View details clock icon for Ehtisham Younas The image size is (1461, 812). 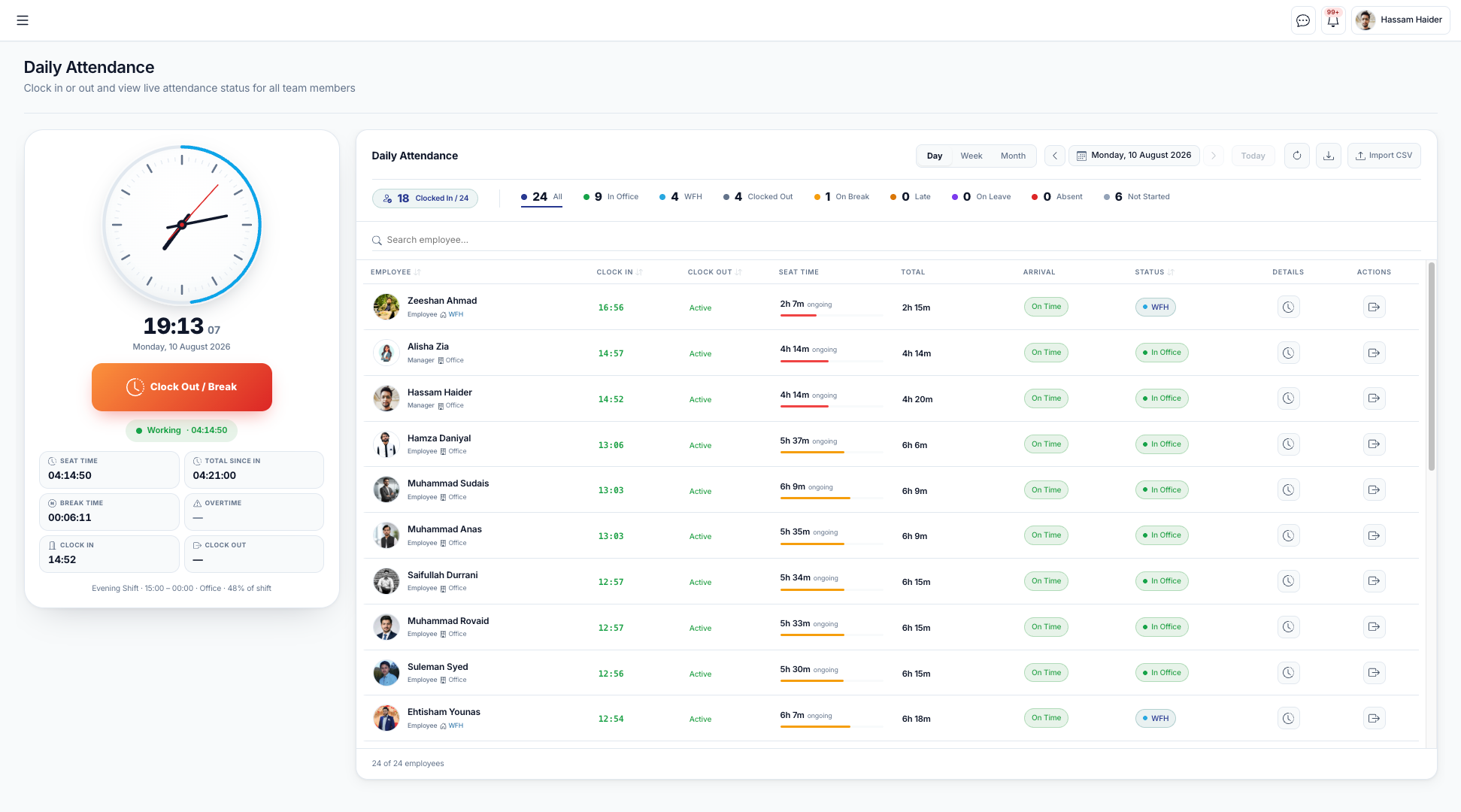(1289, 719)
